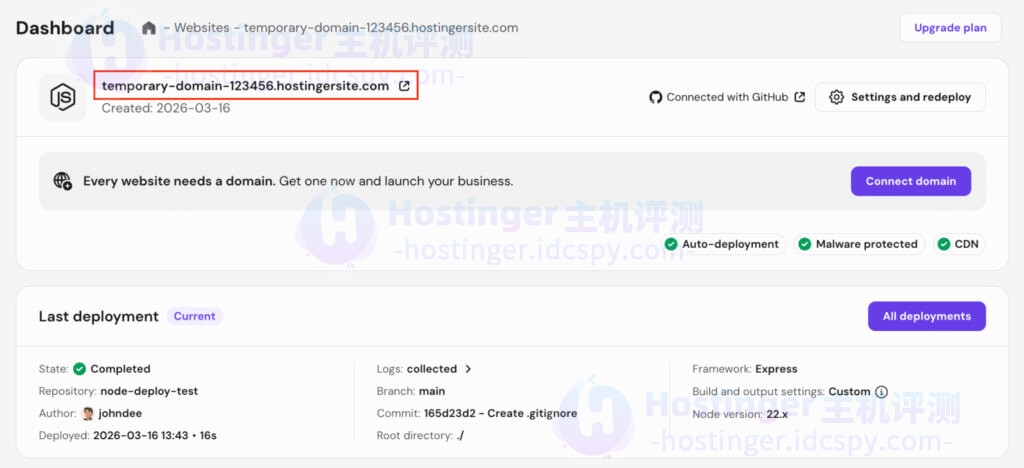Click the home icon in breadcrumb
The height and width of the screenshot is (468, 1024).
(x=149, y=28)
